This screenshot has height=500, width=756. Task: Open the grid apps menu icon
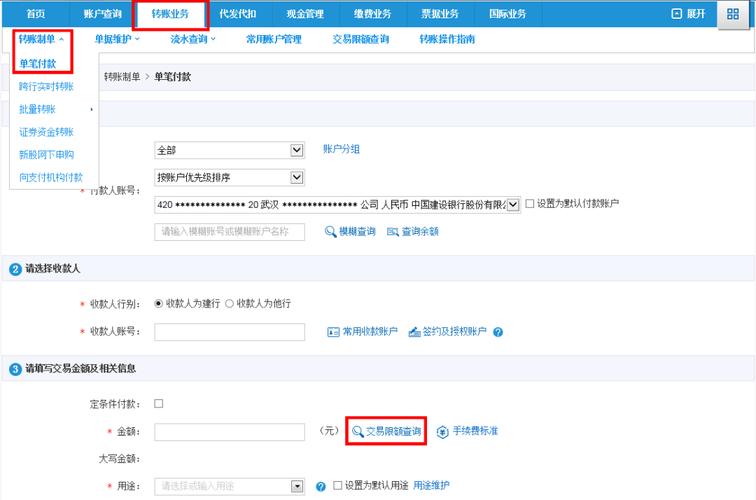coord(733,14)
